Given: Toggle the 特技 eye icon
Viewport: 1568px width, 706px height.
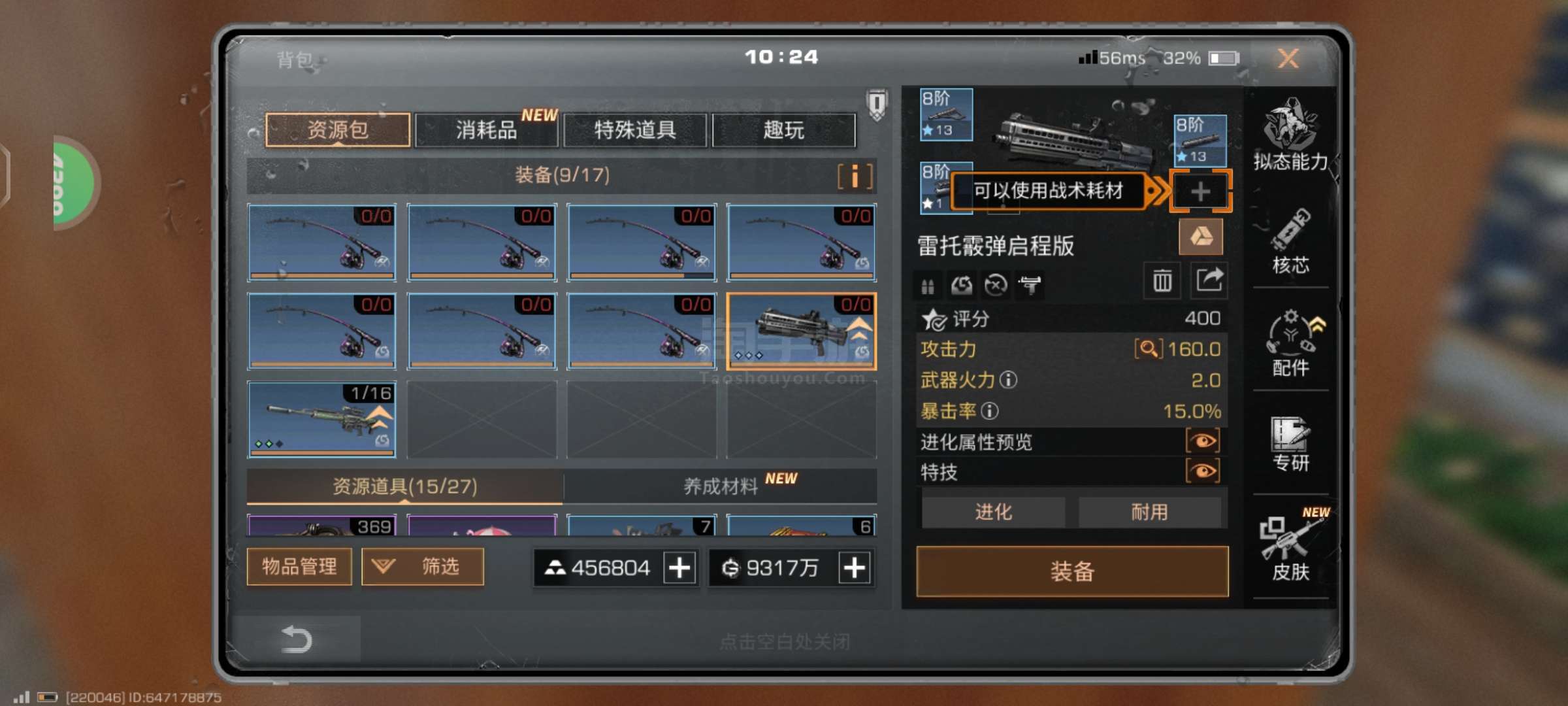Looking at the screenshot, I should tap(1203, 471).
